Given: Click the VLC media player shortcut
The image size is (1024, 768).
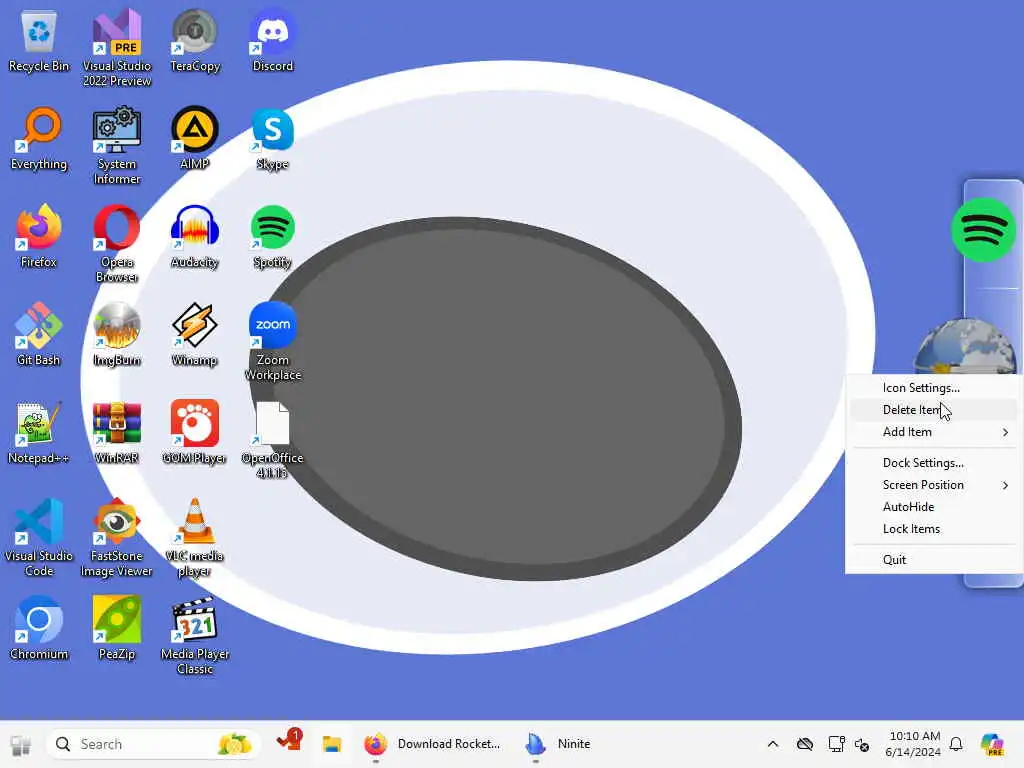Looking at the screenshot, I should point(195,538).
